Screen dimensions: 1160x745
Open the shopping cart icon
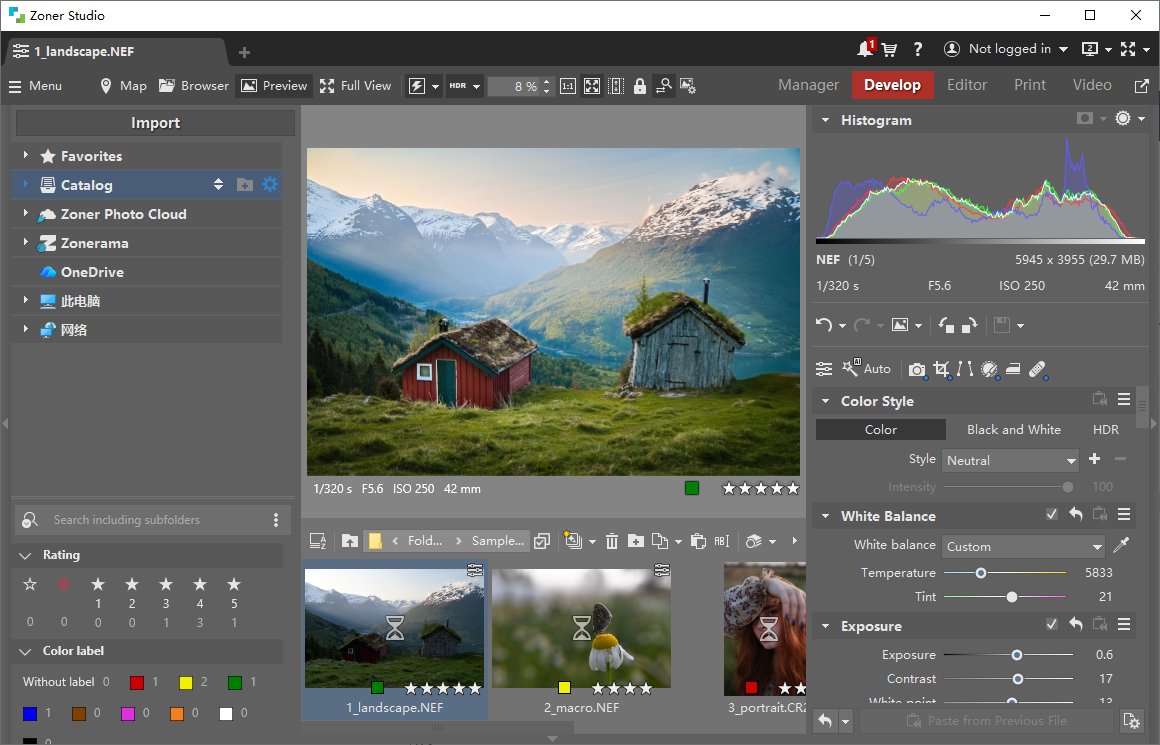coord(889,50)
